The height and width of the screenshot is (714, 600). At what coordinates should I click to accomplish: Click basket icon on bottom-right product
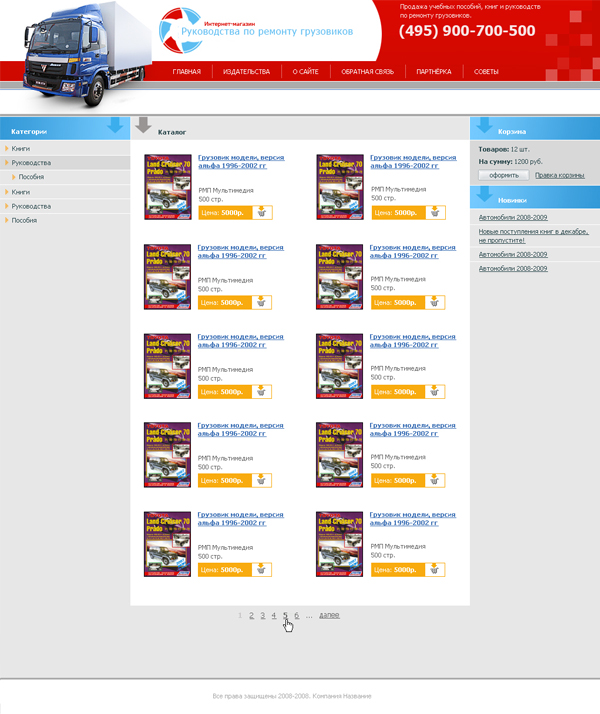click(x=434, y=569)
